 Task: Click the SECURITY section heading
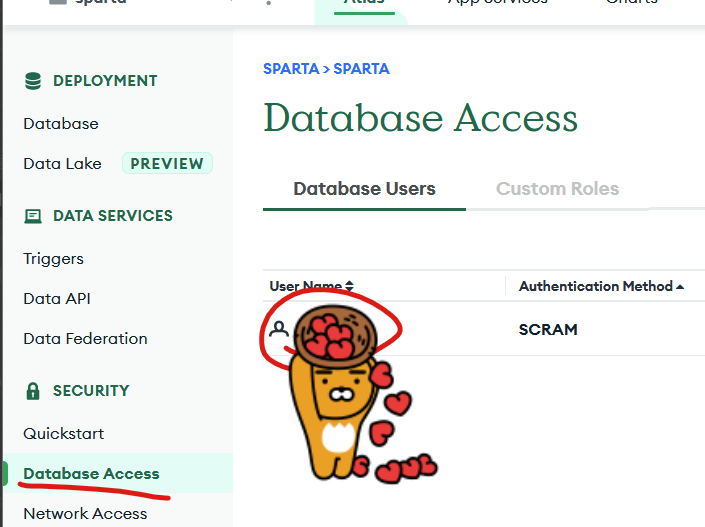[91, 391]
